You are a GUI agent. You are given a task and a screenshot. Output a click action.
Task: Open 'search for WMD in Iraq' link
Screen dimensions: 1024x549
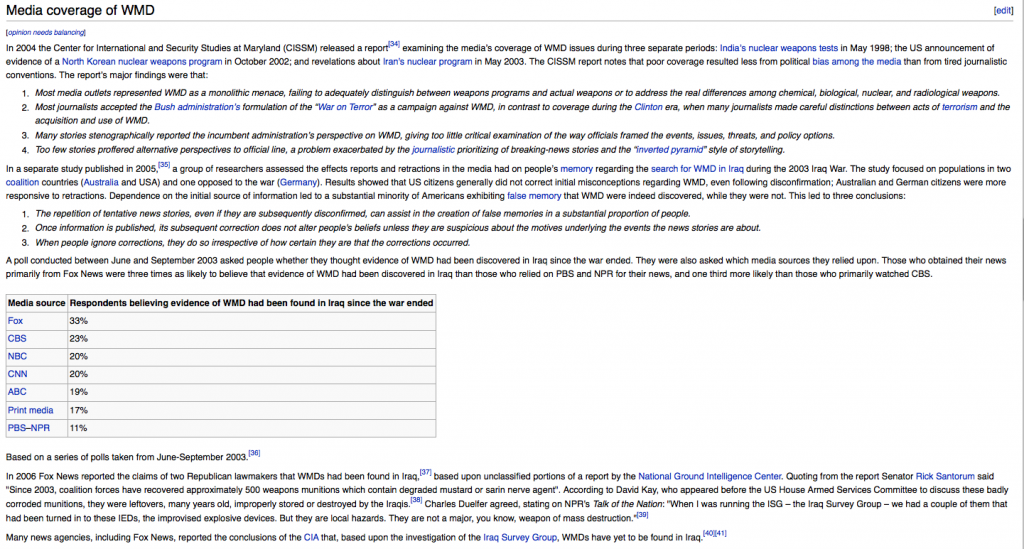[697, 169]
